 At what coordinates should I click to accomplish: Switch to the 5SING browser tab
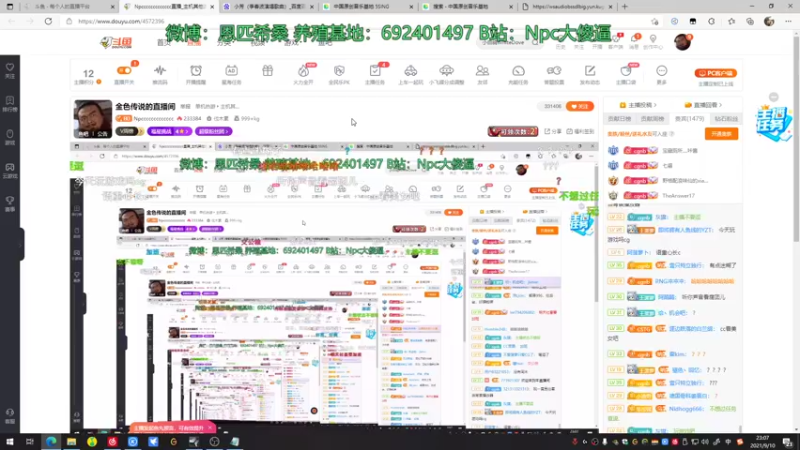click(x=367, y=7)
